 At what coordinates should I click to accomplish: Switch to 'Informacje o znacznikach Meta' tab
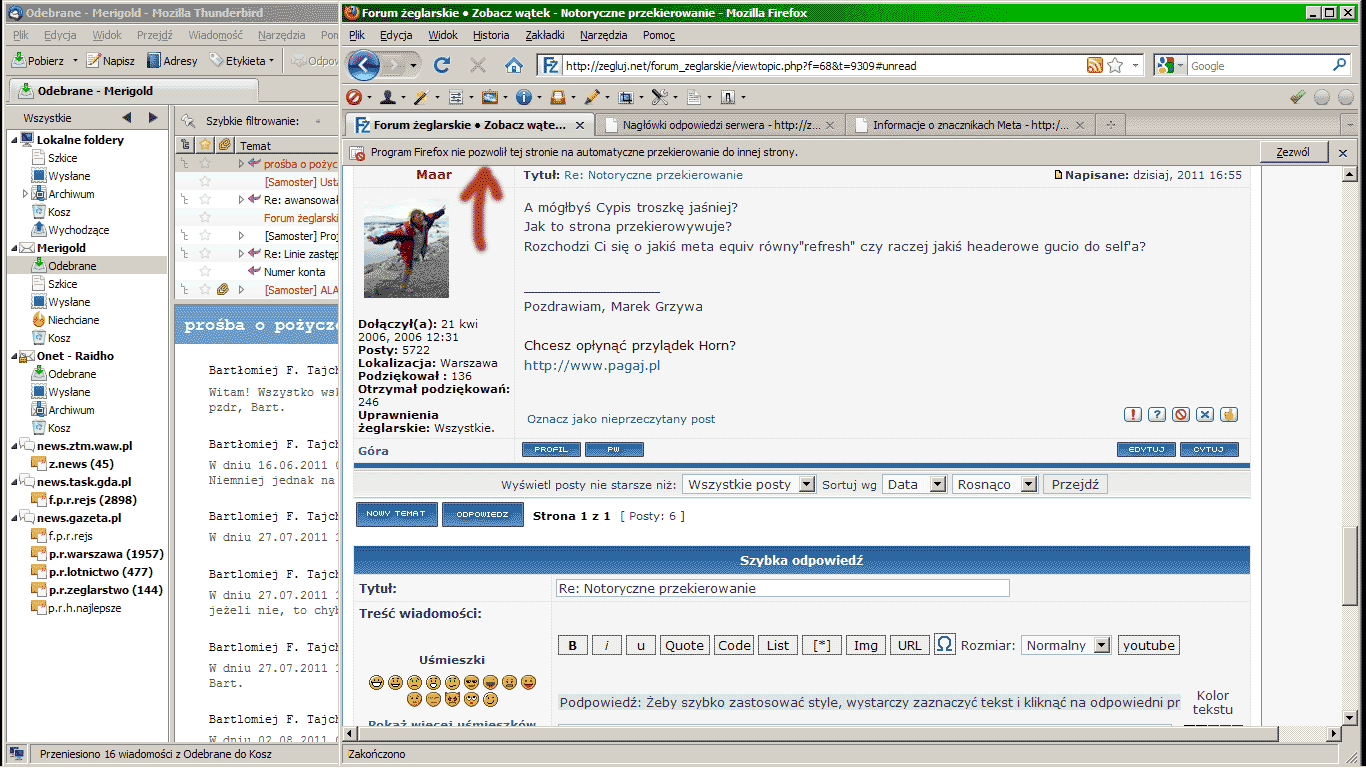click(970, 125)
